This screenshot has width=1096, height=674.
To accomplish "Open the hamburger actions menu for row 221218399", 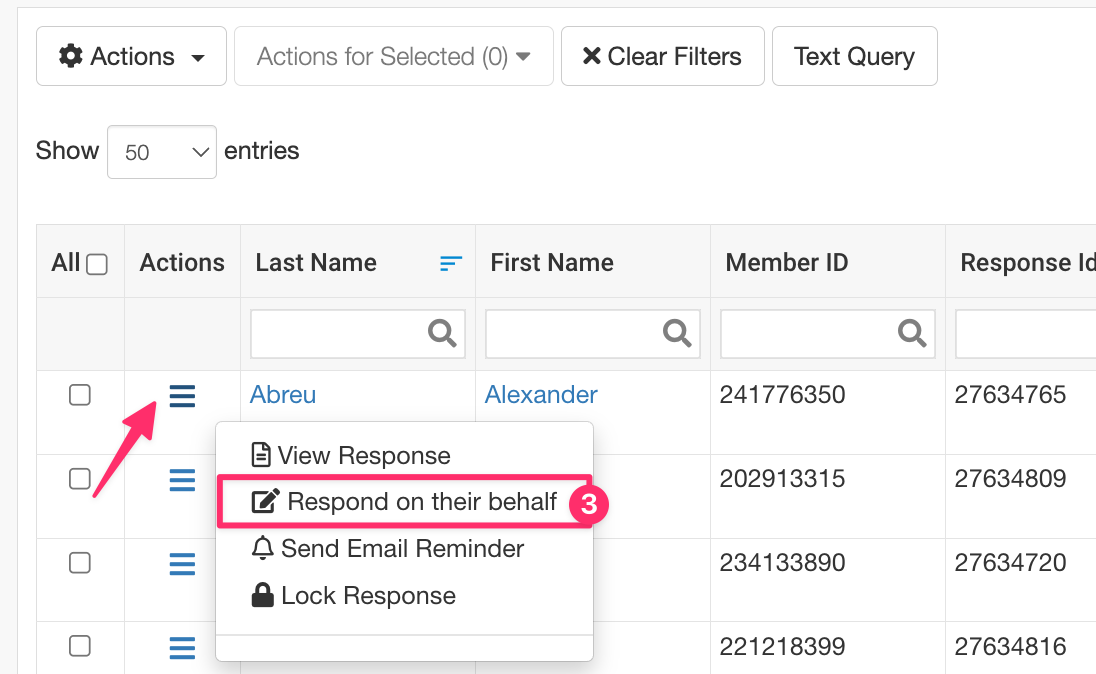I will point(182,648).
